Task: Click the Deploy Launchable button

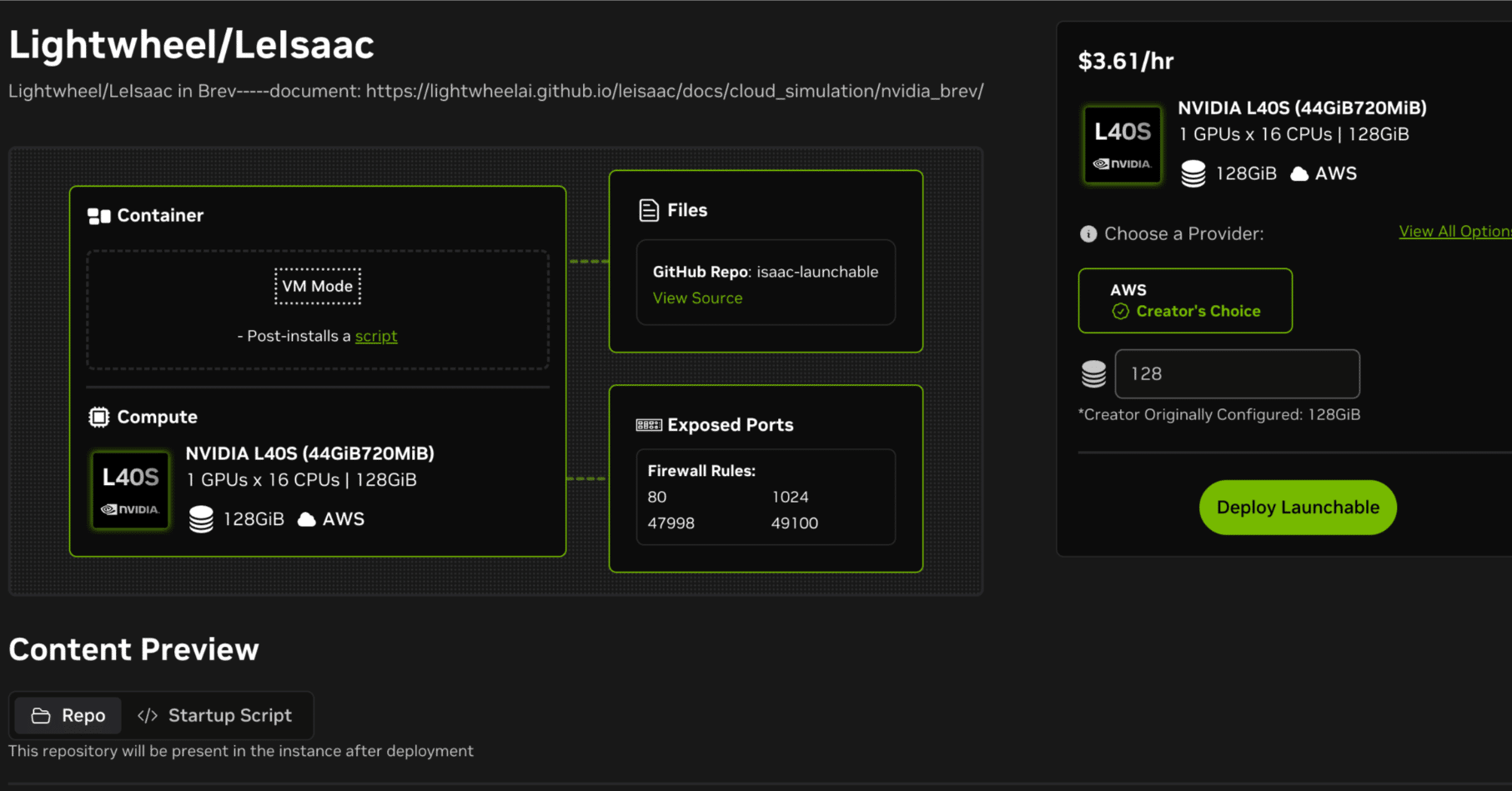Action: pos(1297,507)
